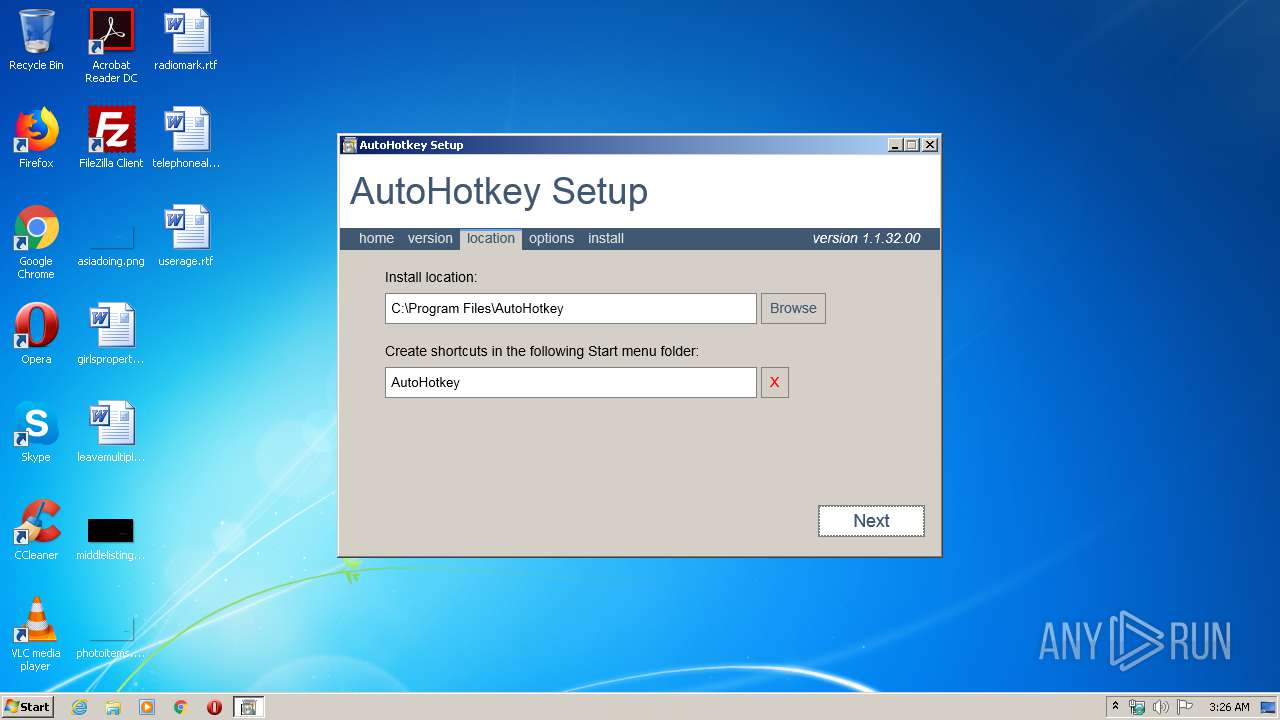Click the AutoHotkey Setup title bar icon
The image size is (1280, 720).
pyautogui.click(x=349, y=145)
